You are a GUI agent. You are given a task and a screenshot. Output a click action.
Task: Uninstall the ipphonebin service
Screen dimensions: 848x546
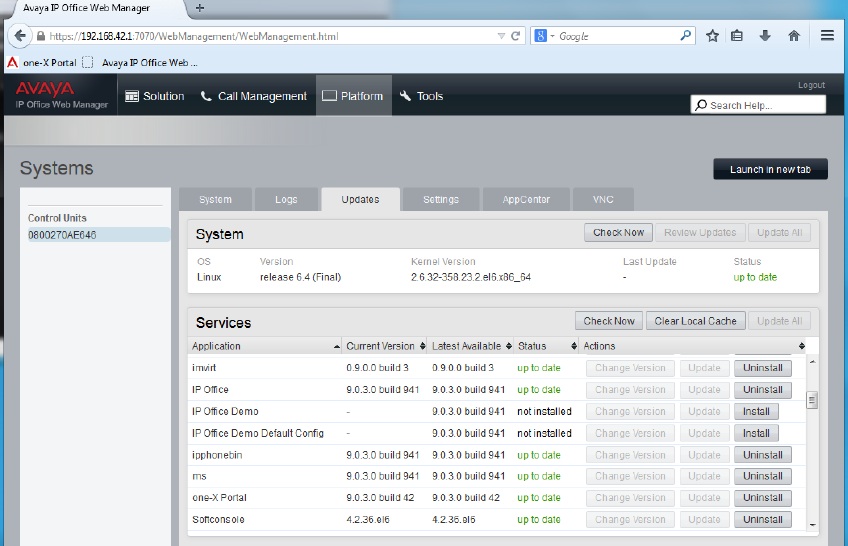coord(763,455)
